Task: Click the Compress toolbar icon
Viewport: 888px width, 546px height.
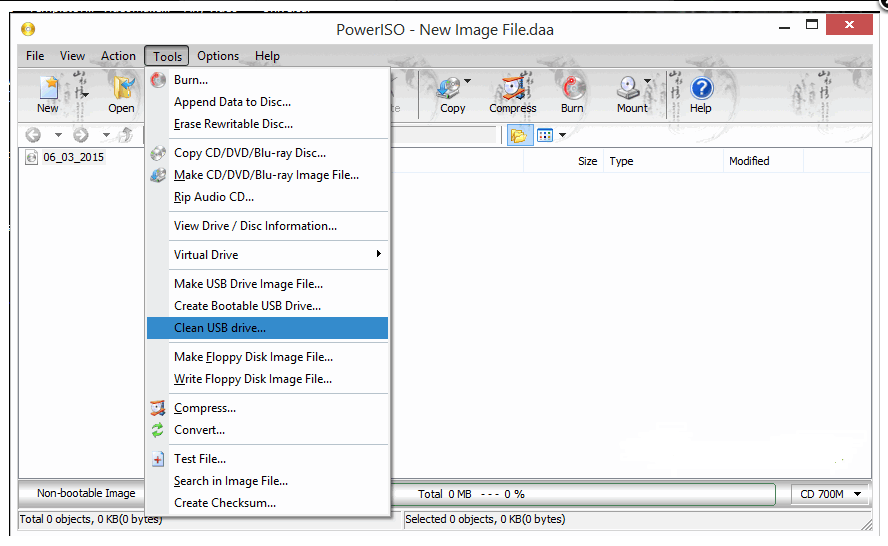Action: [x=514, y=88]
